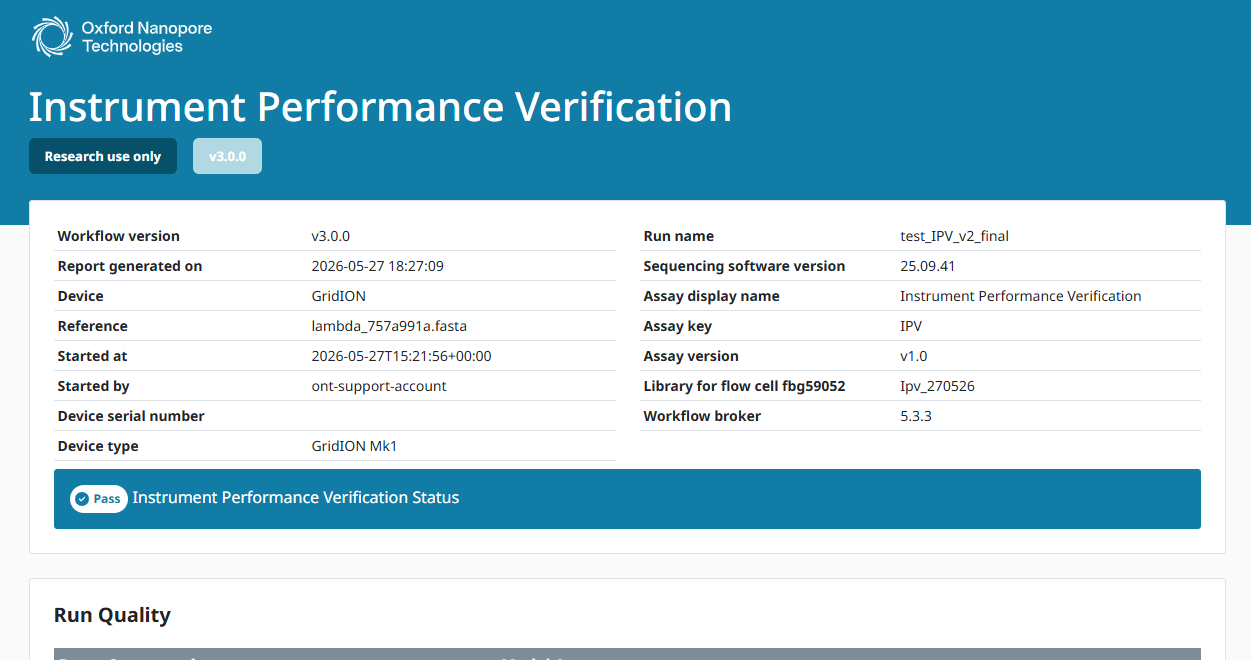Select the Workflow version v3.0.0 value
Image resolution: width=1251 pixels, height=660 pixels.
point(331,236)
